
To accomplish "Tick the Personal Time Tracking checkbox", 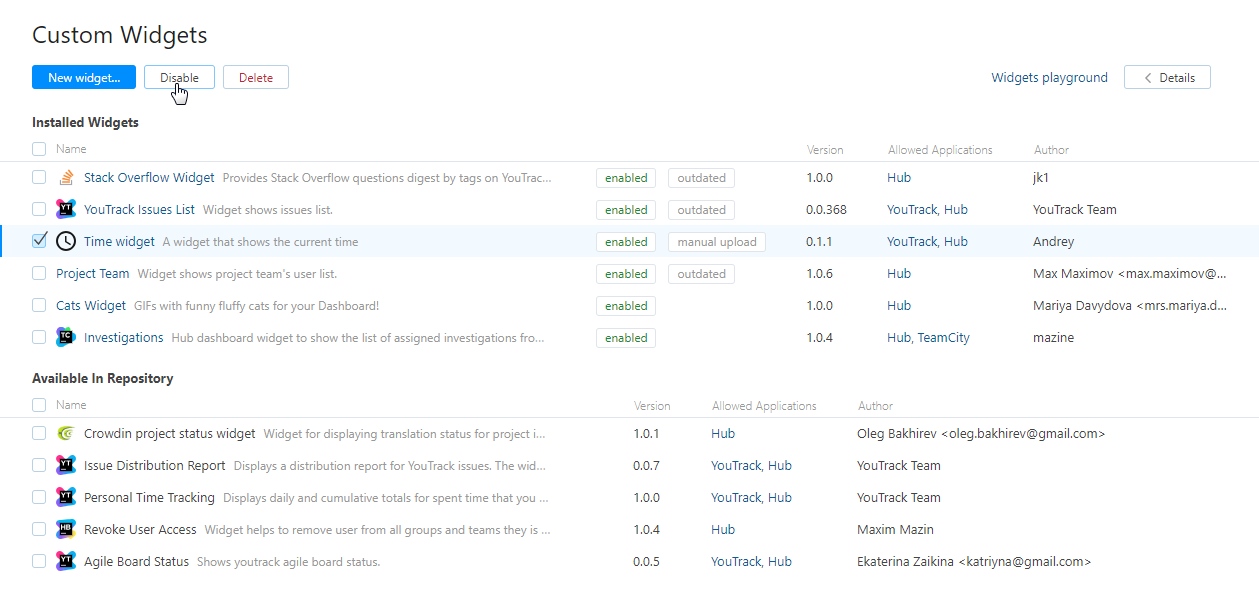I will [x=39, y=497].
